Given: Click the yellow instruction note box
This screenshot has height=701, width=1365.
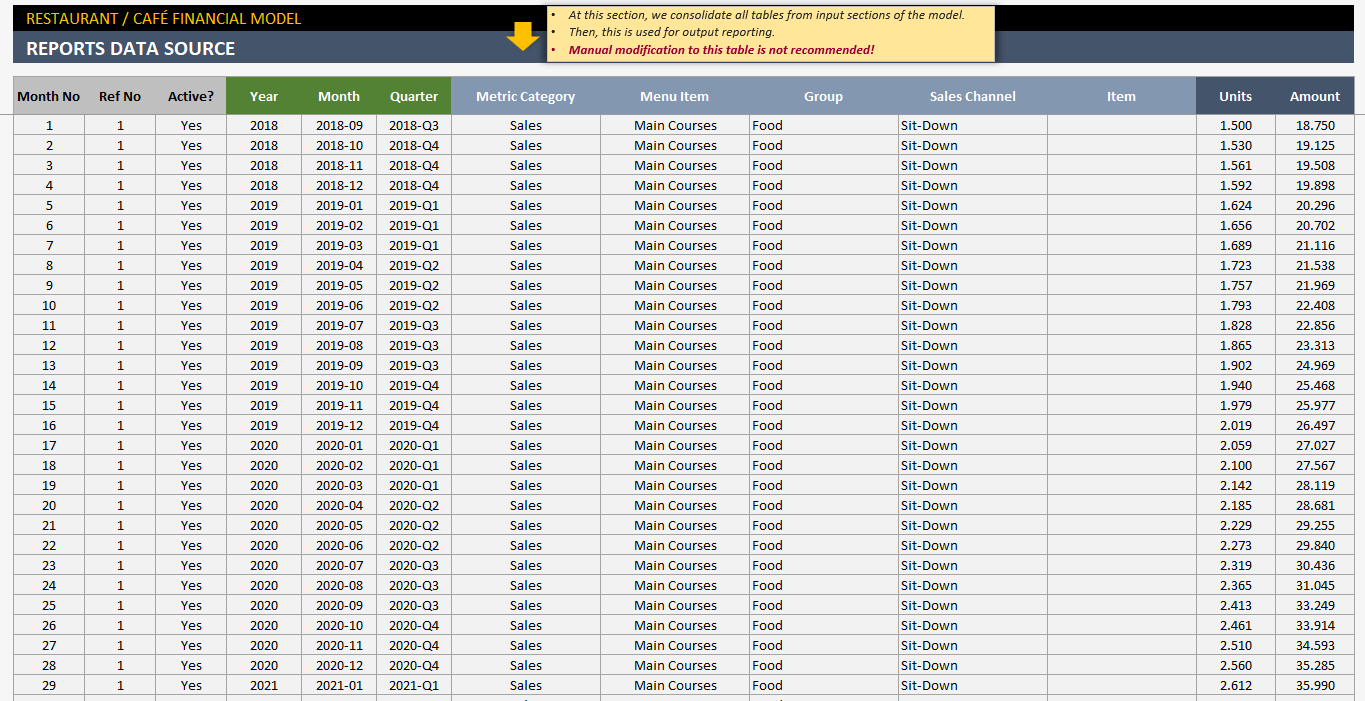Looking at the screenshot, I should click(x=770, y=34).
